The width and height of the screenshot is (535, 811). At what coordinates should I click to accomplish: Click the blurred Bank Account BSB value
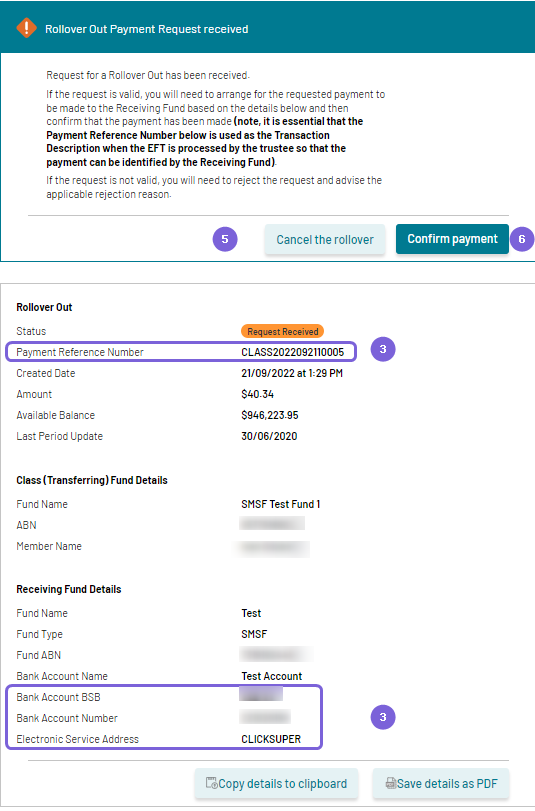pyautogui.click(x=261, y=693)
